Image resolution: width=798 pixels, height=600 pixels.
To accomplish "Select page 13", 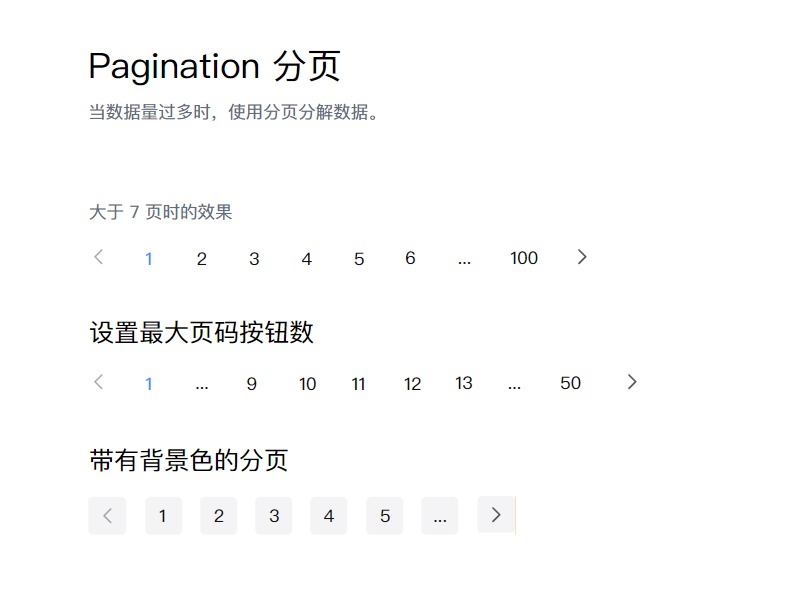I will pos(464,383).
